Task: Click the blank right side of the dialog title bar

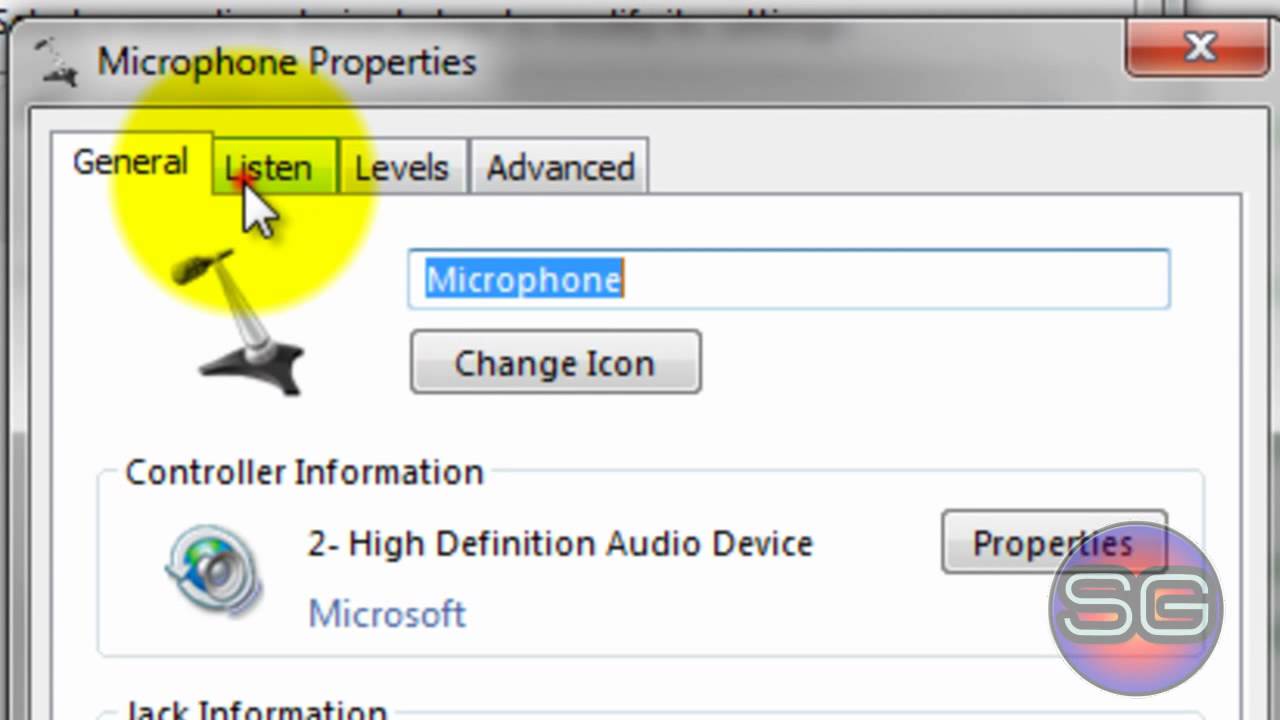Action: click(x=800, y=62)
